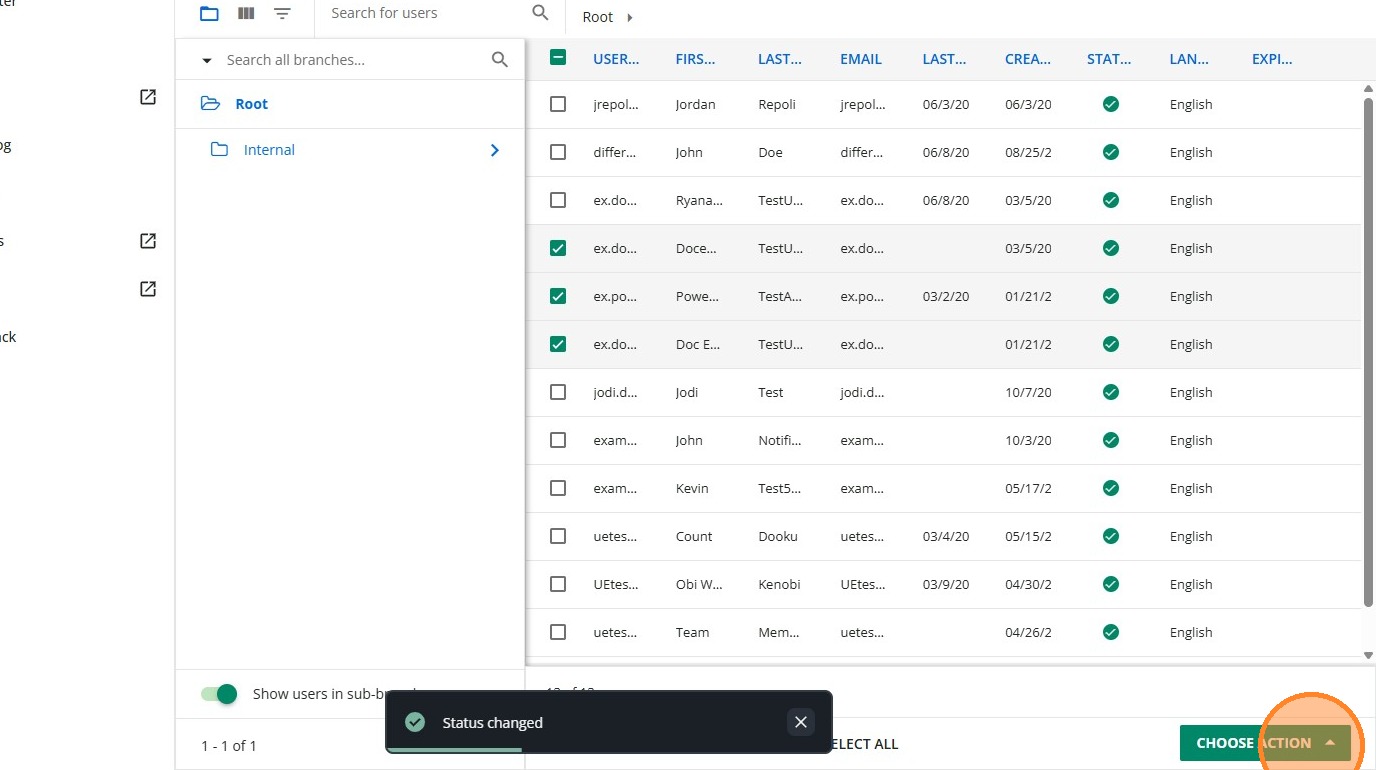Click the differ... email cell for John Doe

pos(862,152)
